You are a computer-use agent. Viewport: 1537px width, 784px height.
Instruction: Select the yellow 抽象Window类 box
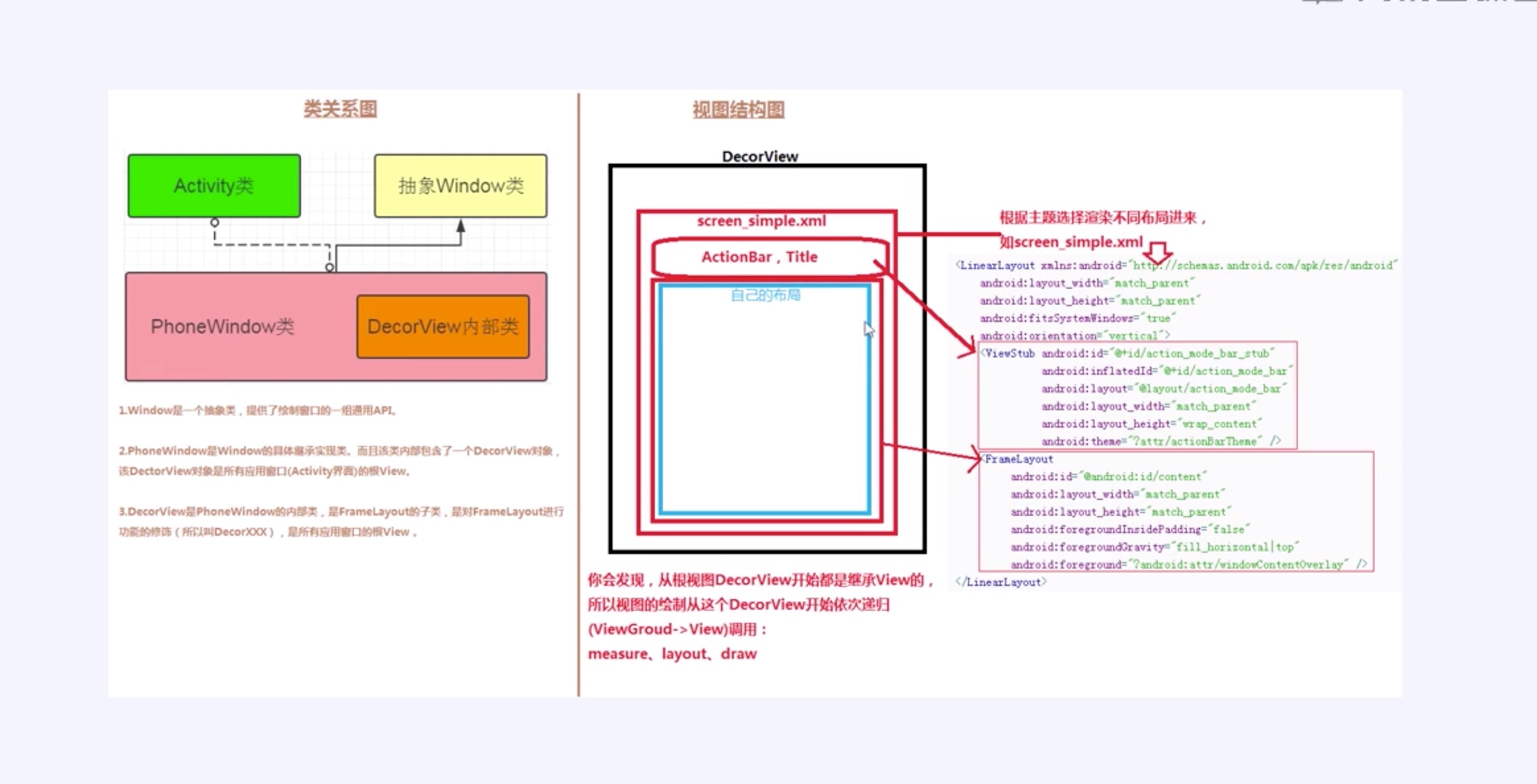[x=460, y=186]
